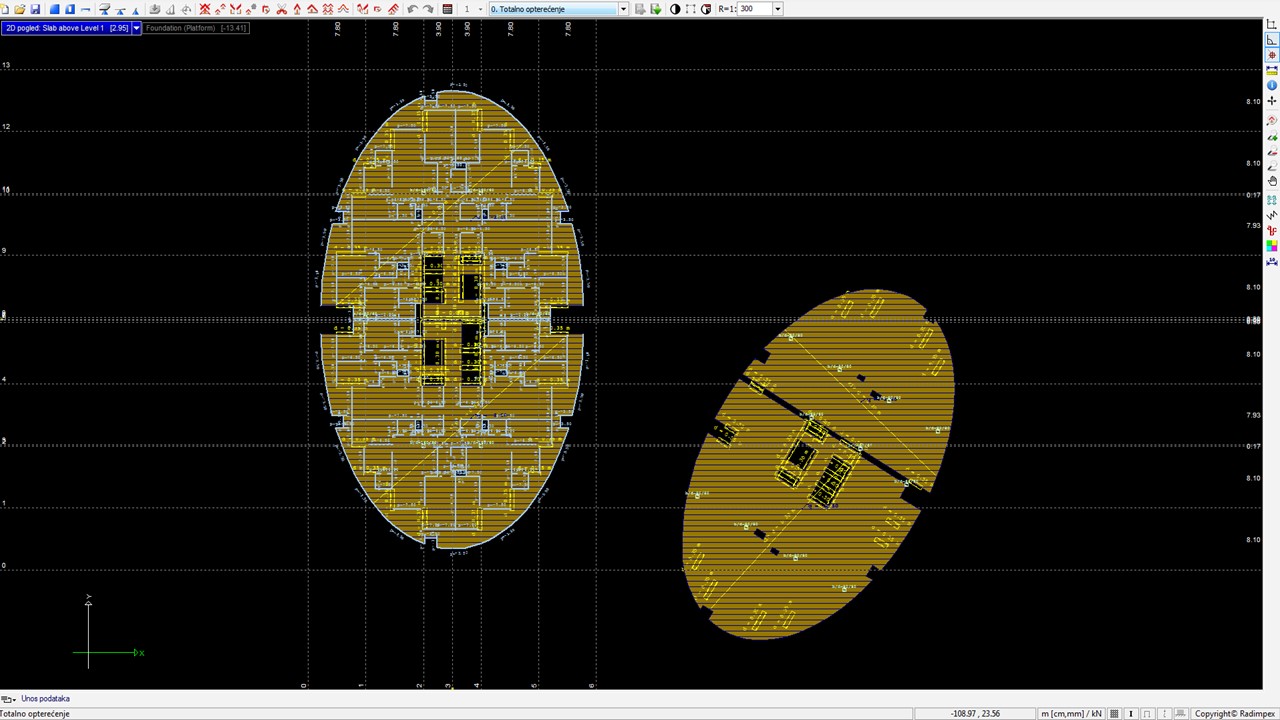Toggle the black/white contrast display icon
This screenshot has width=1280, height=720.
coord(675,9)
